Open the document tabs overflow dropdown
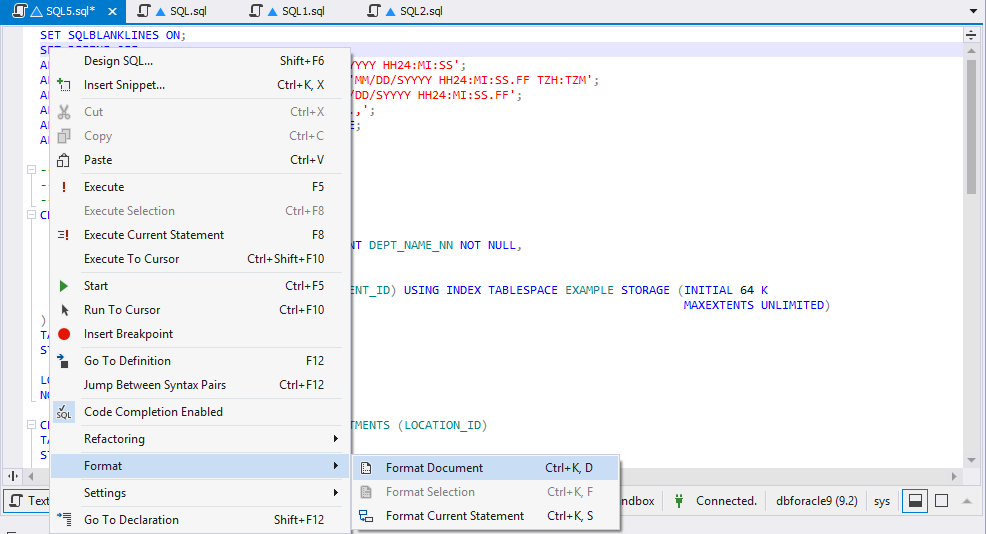 (x=973, y=11)
